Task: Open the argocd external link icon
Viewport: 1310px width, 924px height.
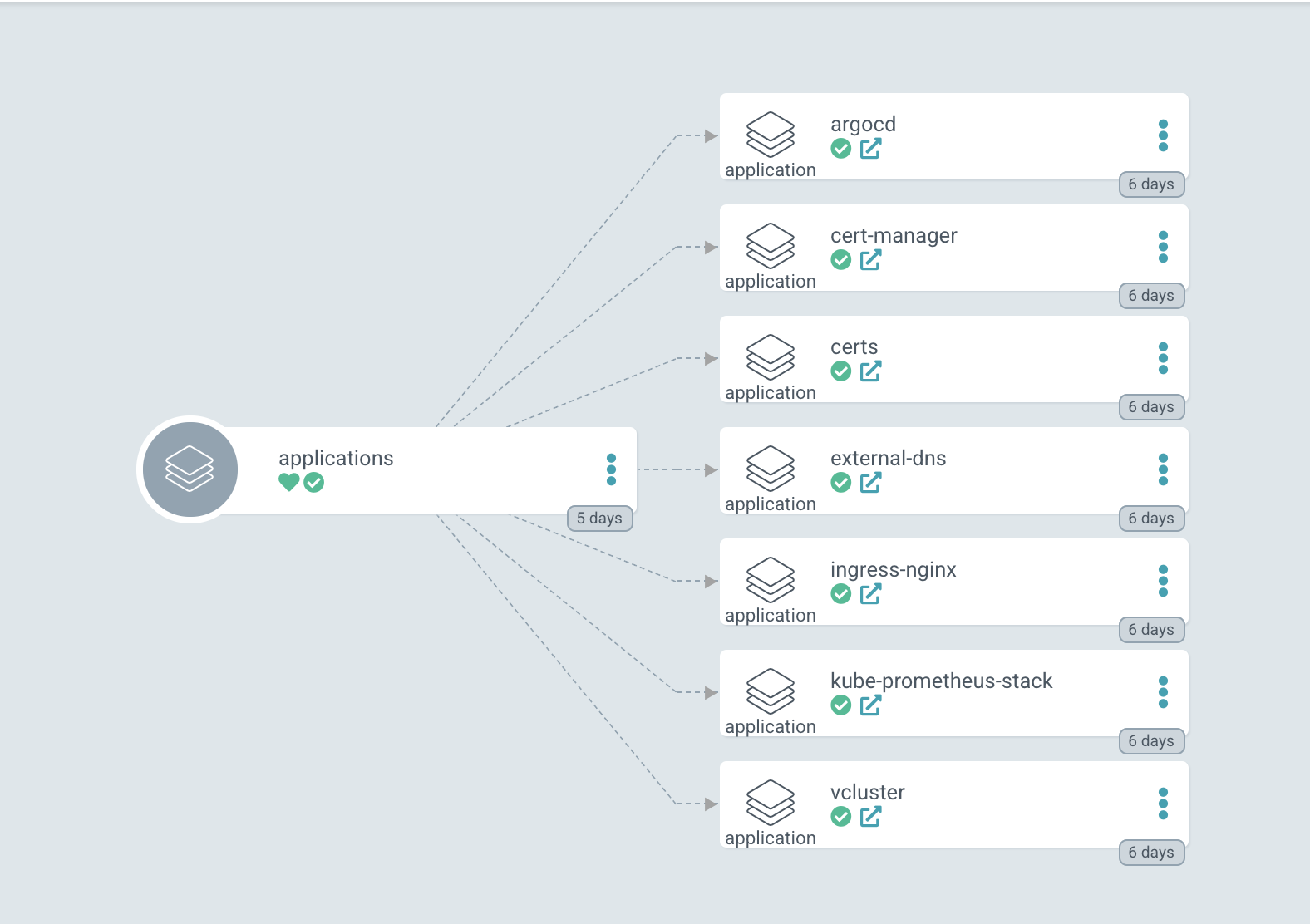Action: coord(870,149)
